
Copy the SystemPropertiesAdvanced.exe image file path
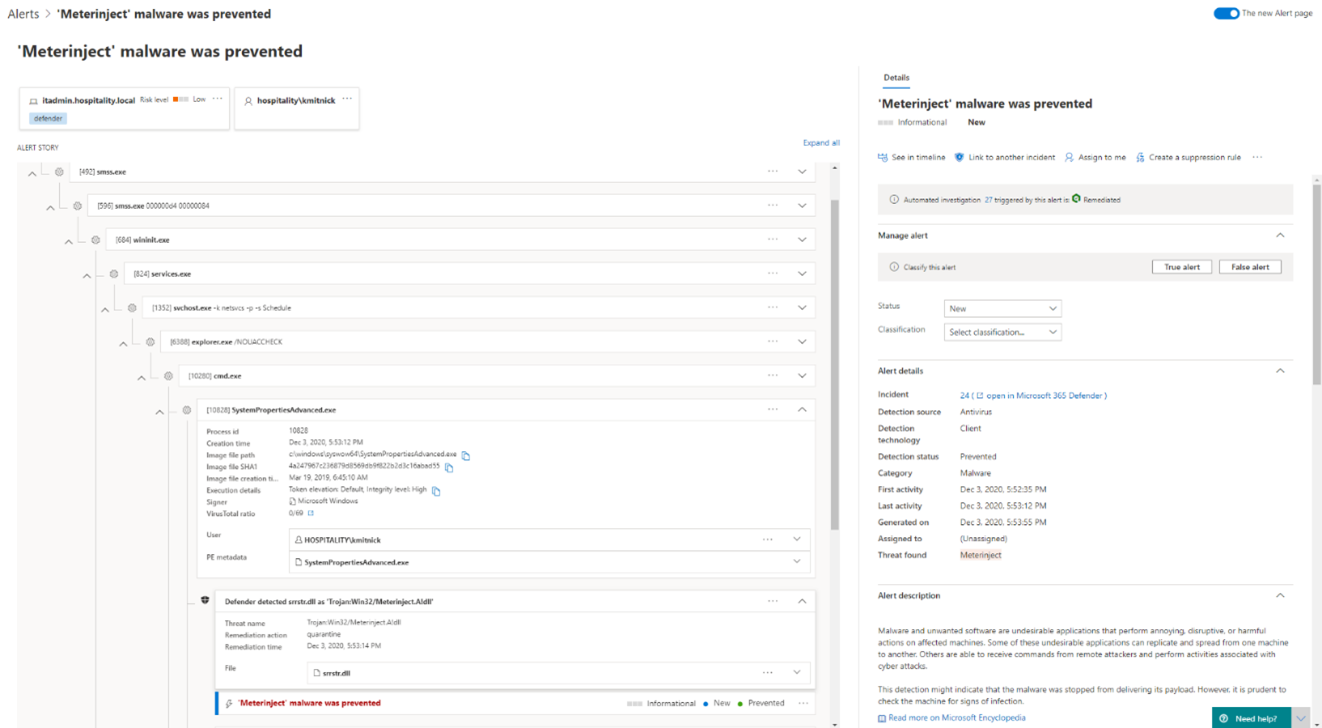465,454
